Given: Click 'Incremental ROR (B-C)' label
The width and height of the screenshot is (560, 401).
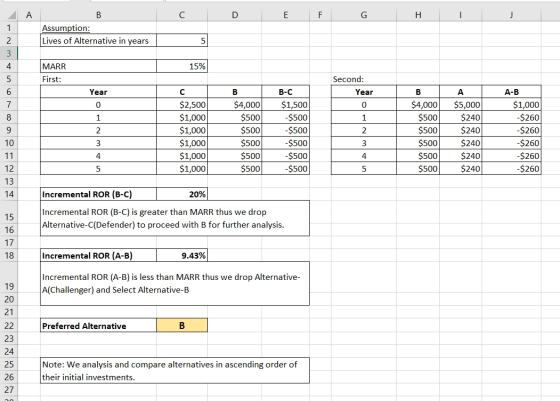Looking at the screenshot, I should tap(98, 194).
